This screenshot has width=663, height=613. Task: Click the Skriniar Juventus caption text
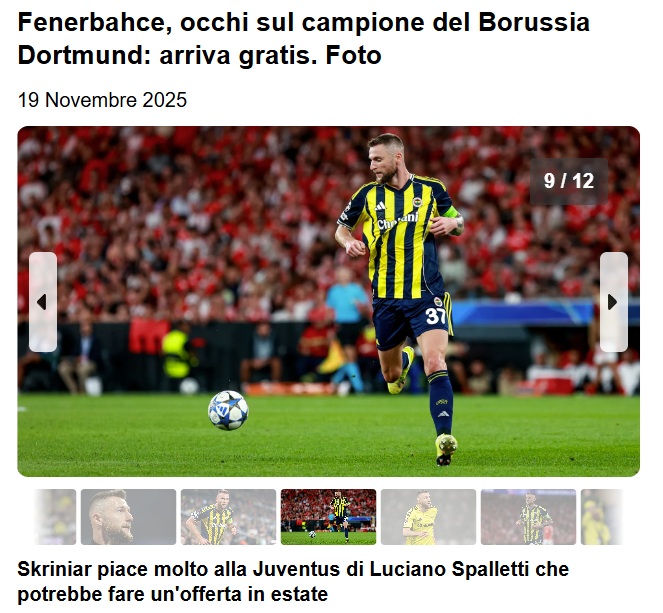click(x=293, y=581)
